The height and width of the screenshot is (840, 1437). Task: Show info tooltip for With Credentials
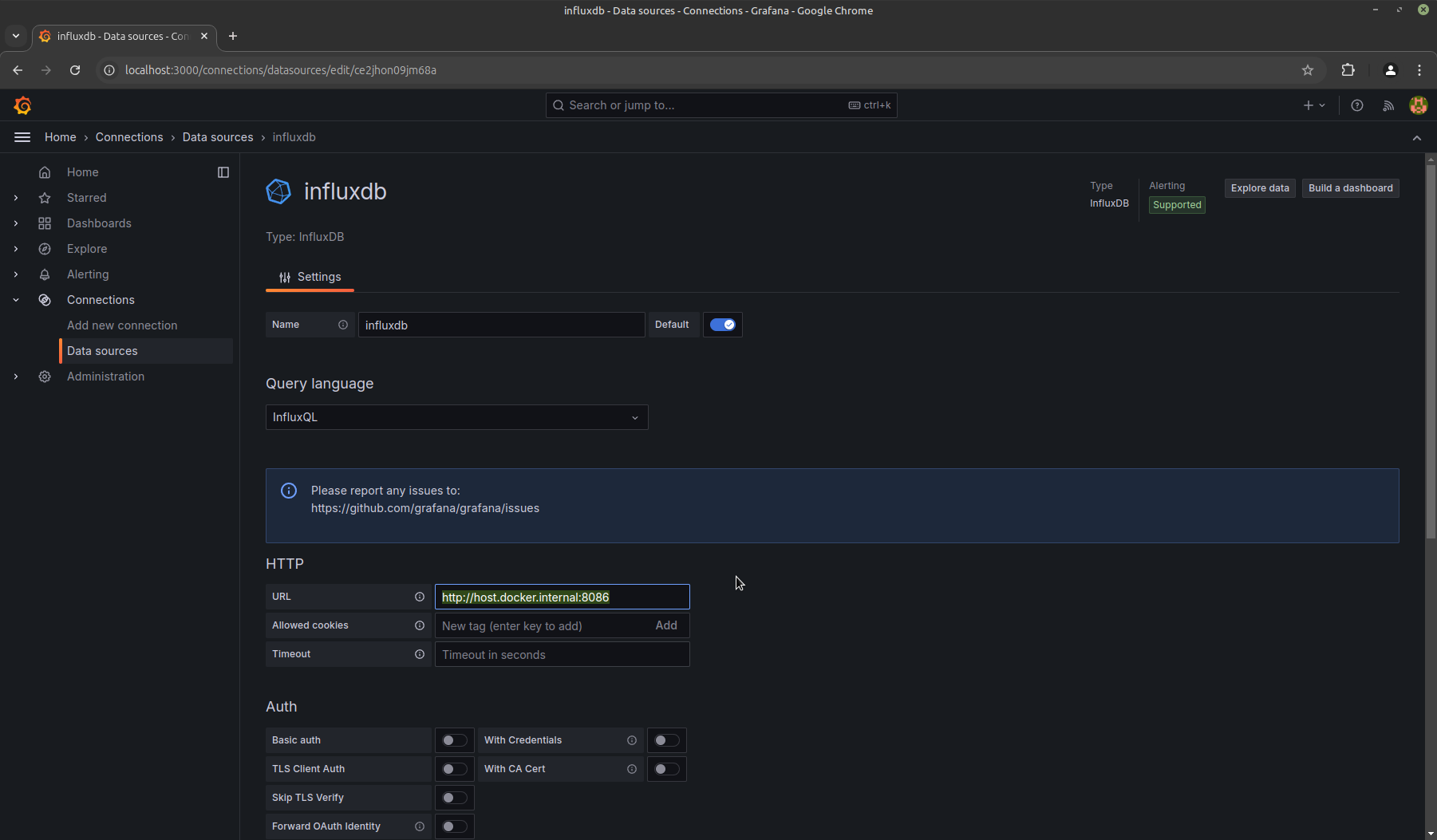tap(632, 740)
